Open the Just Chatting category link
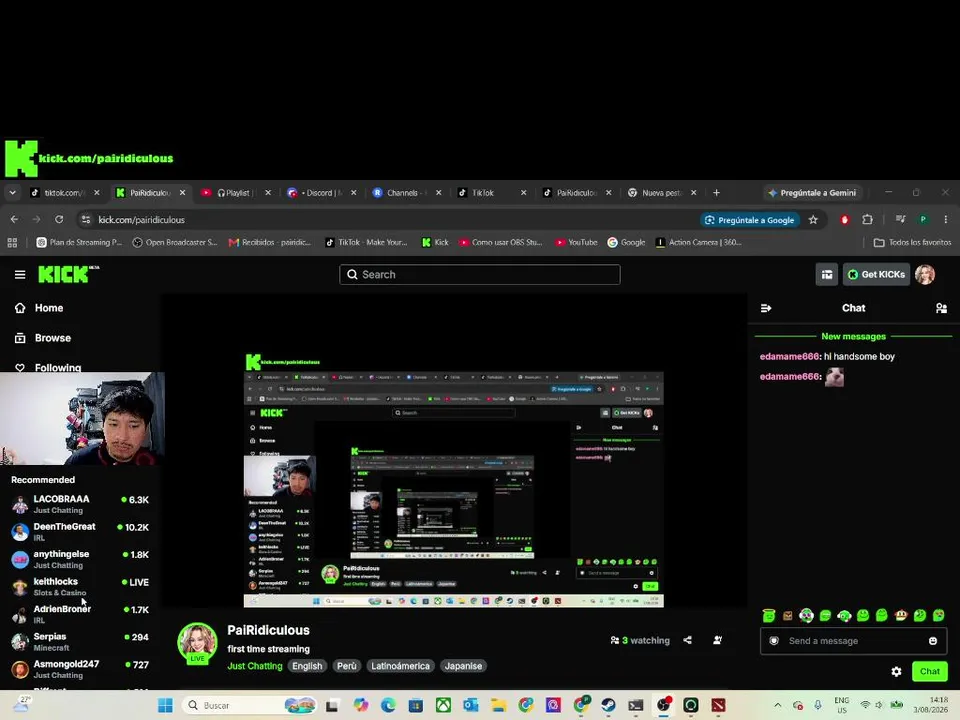Image resolution: width=960 pixels, height=720 pixels. point(255,666)
